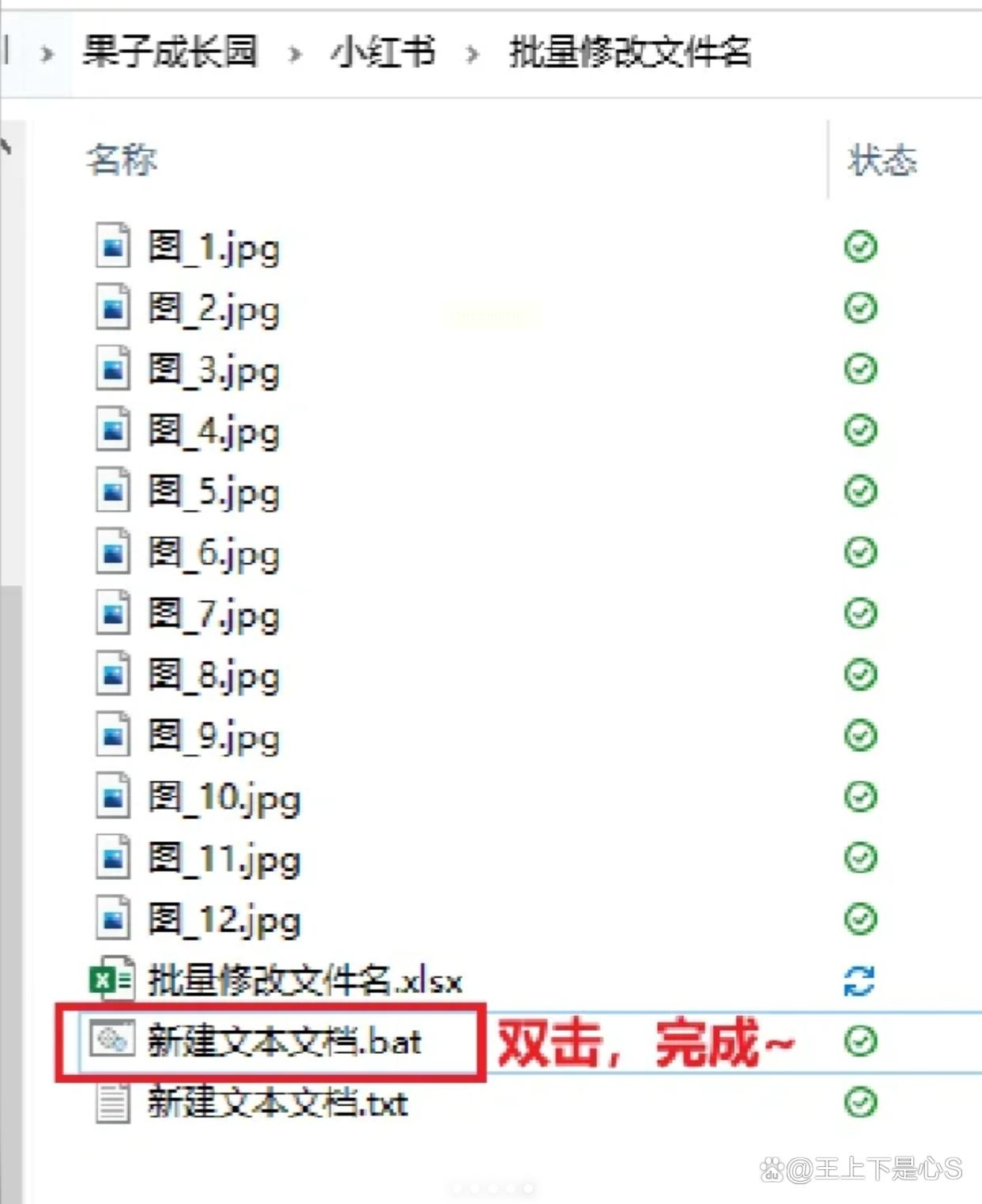Select the file 图_8.jpg by its name
Screen dimensions: 982x1204
tap(214, 676)
